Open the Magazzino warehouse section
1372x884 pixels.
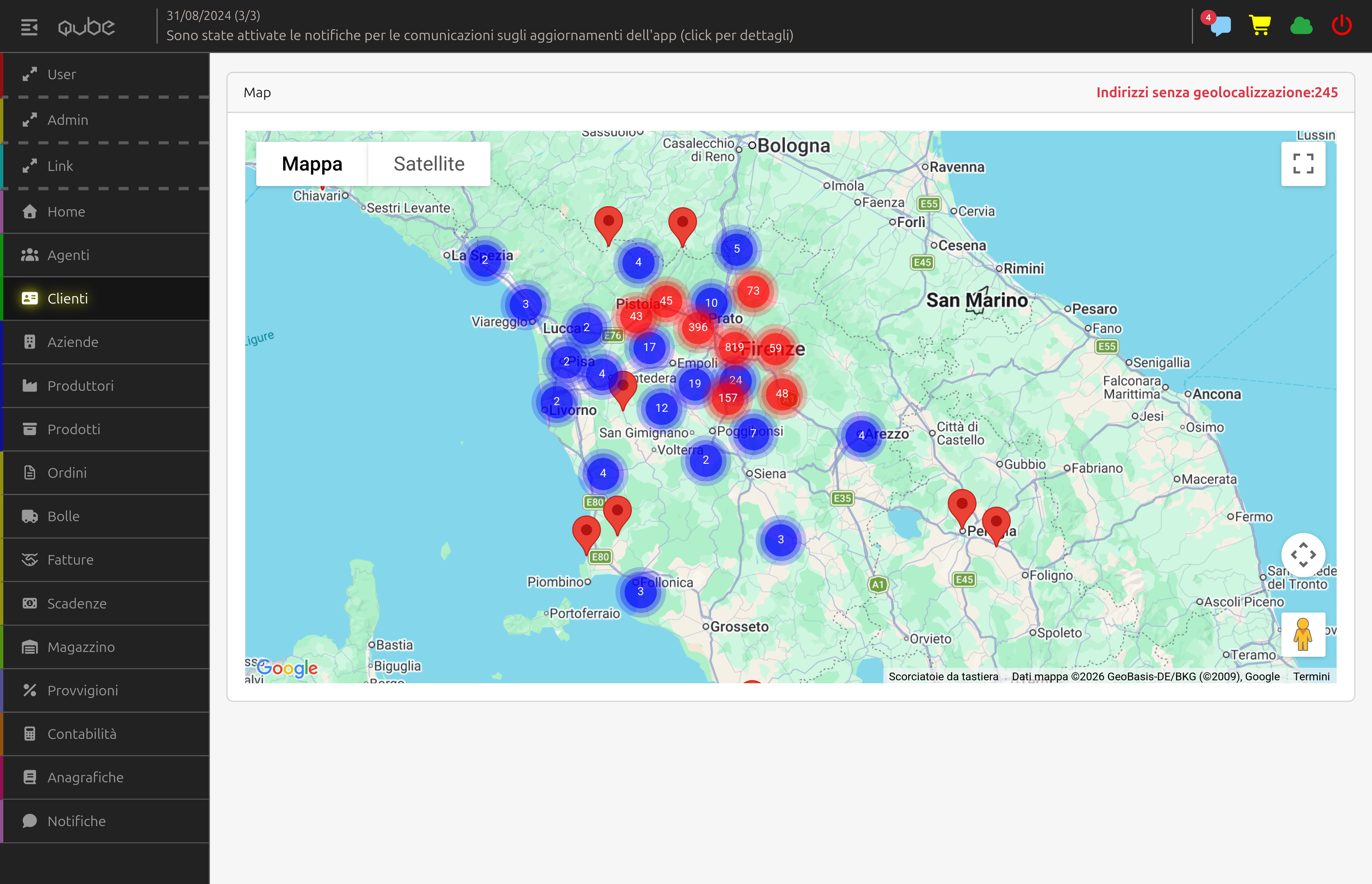click(x=80, y=647)
